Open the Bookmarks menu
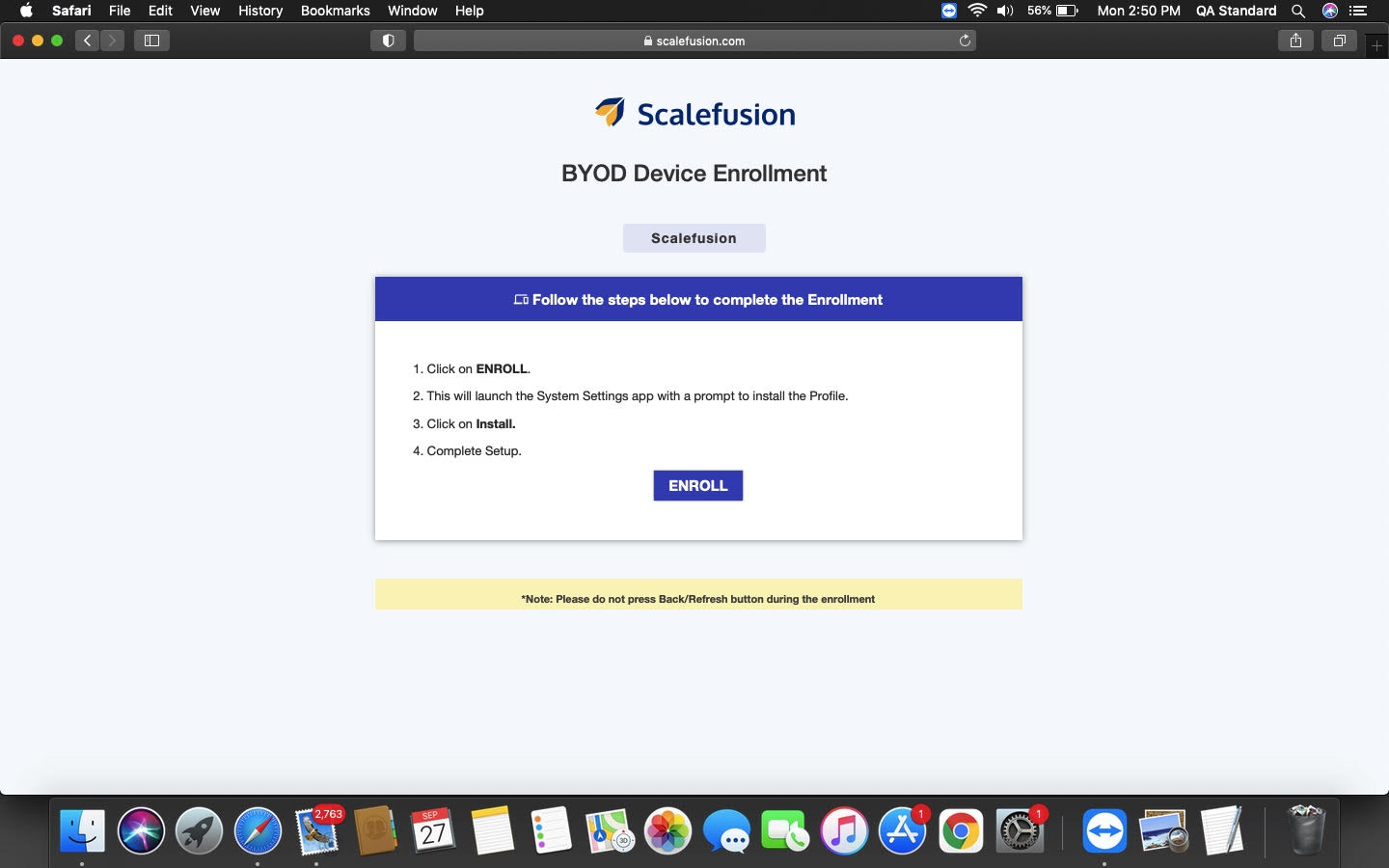The image size is (1389, 868). (x=335, y=11)
